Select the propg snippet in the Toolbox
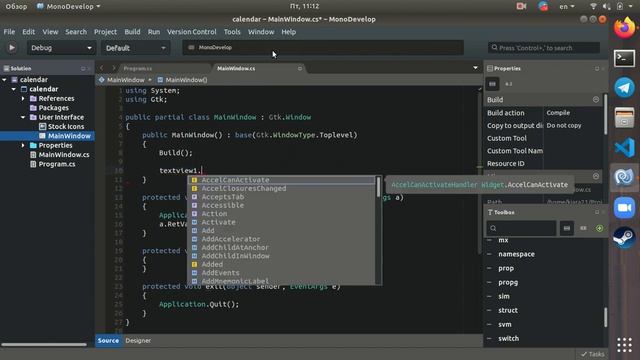The image size is (640, 360). [x=508, y=282]
